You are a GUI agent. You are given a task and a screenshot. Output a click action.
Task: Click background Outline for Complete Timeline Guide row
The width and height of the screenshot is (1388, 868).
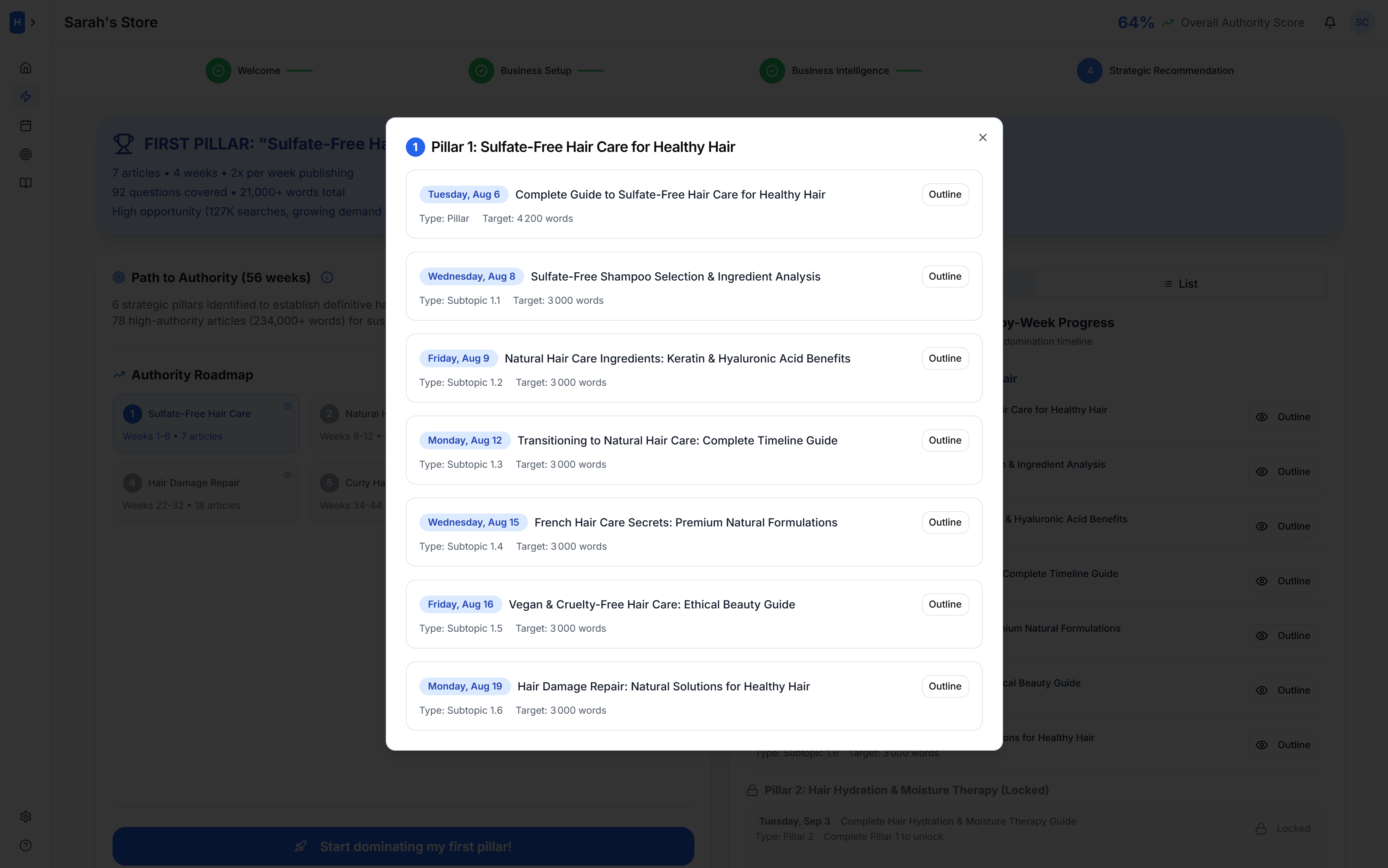point(1283,581)
